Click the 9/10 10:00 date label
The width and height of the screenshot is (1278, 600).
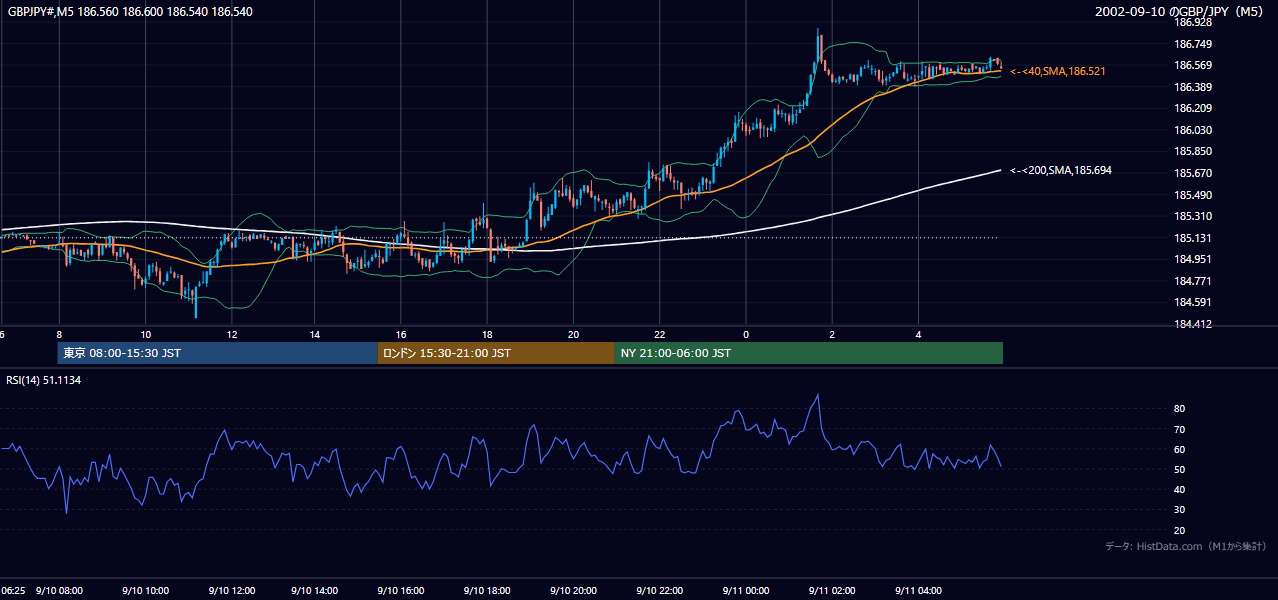(145, 591)
